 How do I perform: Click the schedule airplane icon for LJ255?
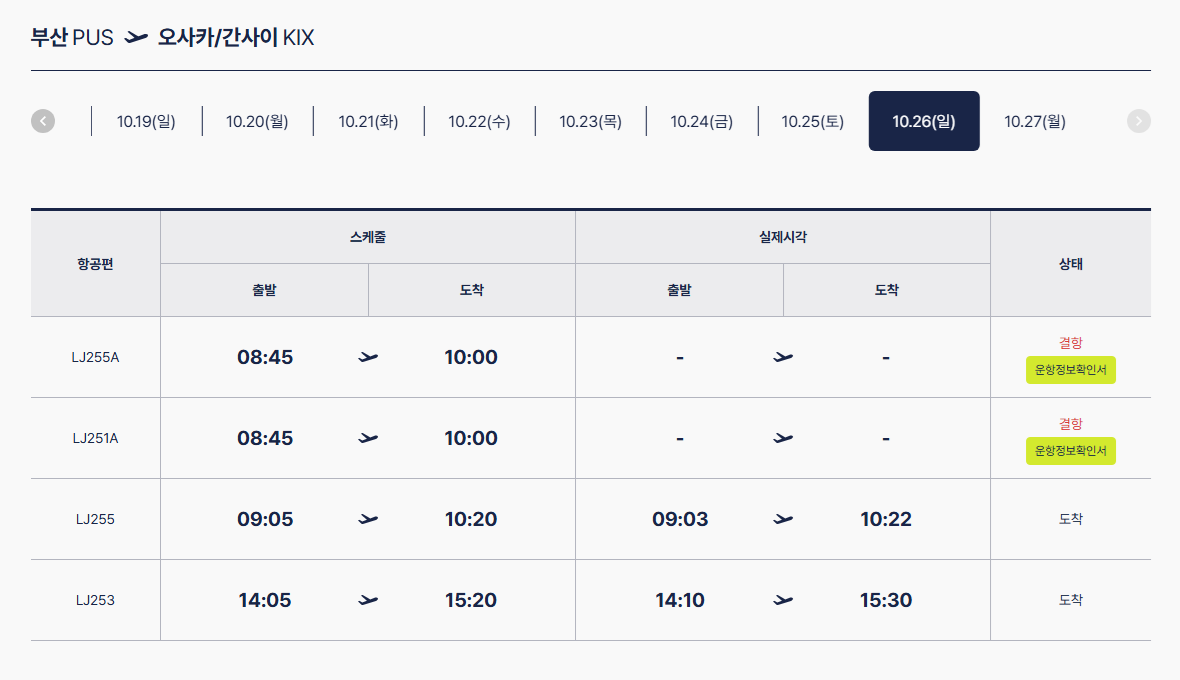click(368, 519)
